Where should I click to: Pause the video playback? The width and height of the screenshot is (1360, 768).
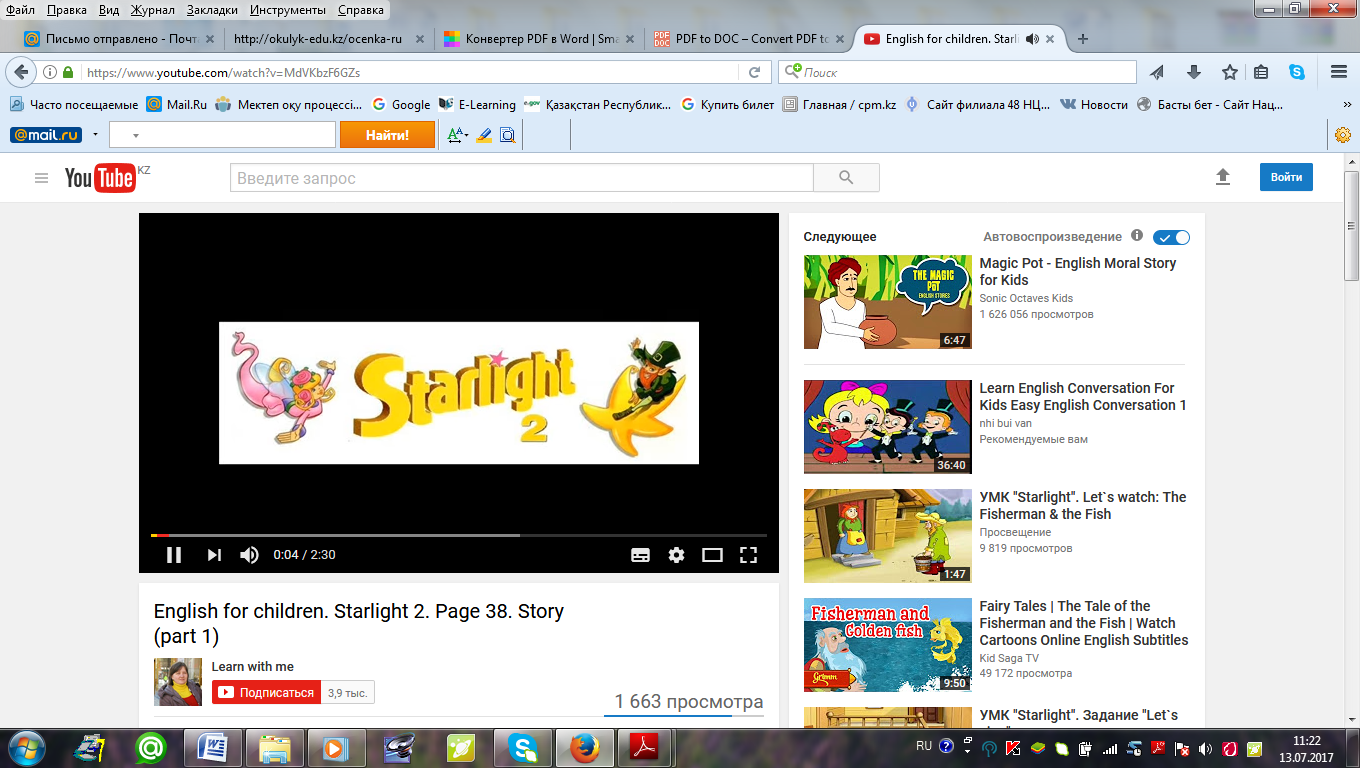pyautogui.click(x=174, y=555)
